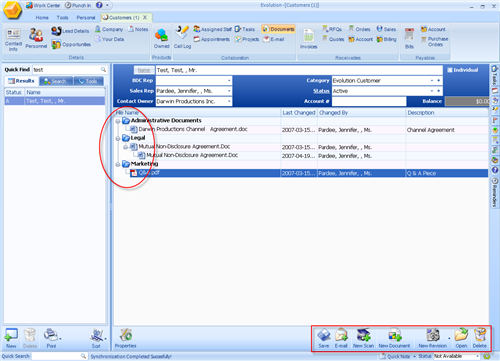Click the Invoices icon in Receivables
The width and height of the screenshot is (500, 361).
point(309,39)
